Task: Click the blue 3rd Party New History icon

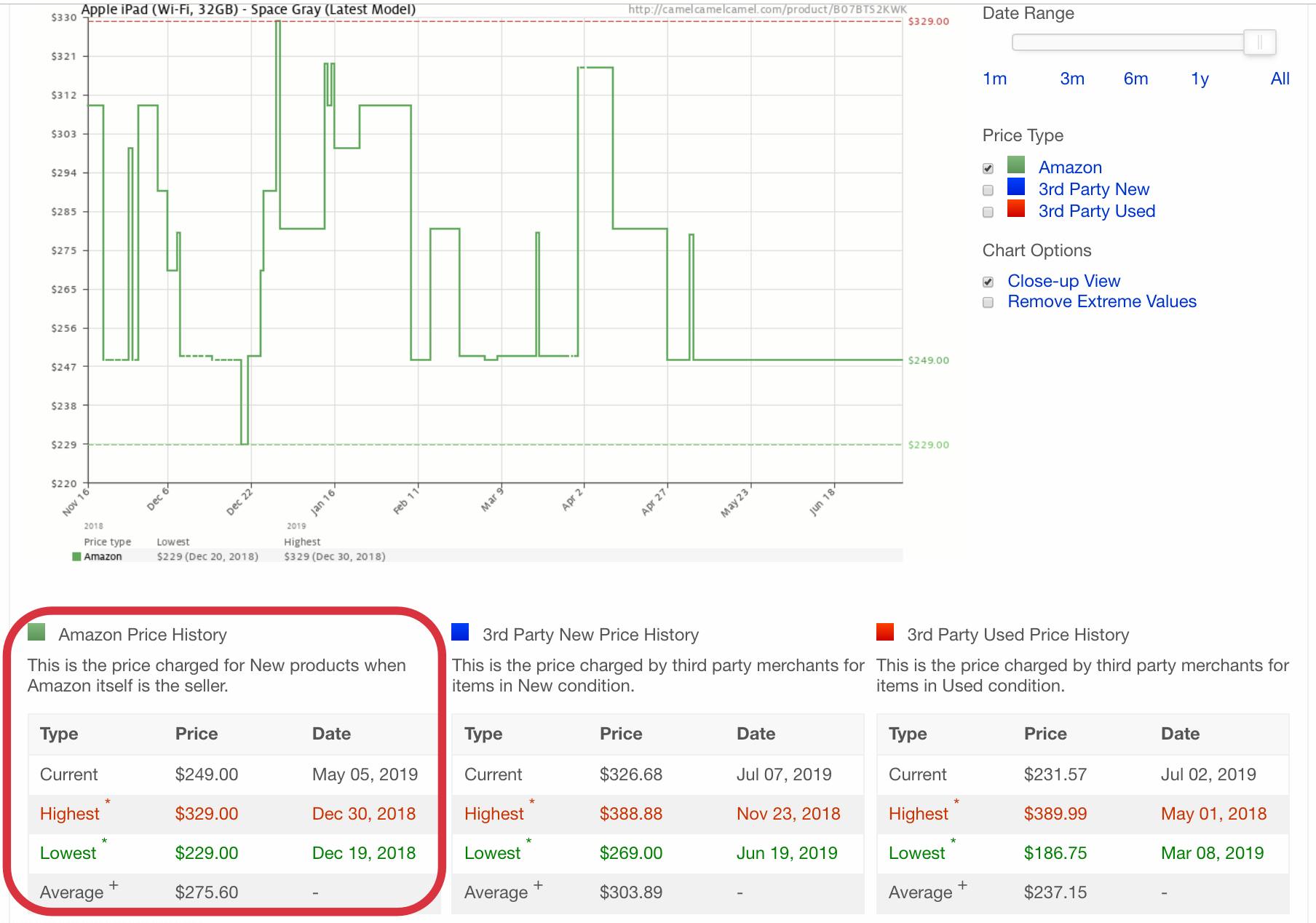Action: point(460,632)
